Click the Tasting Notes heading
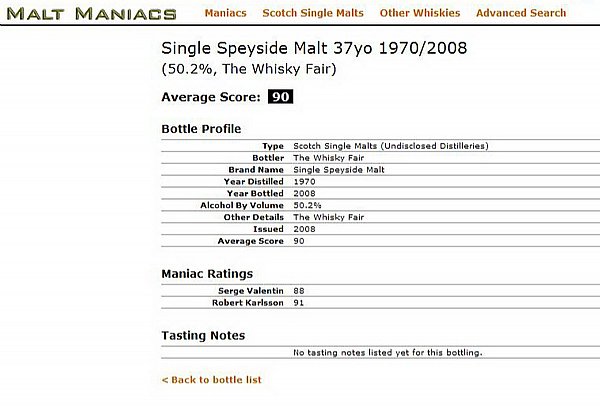Viewport: 600px width, 408px height. tap(203, 335)
